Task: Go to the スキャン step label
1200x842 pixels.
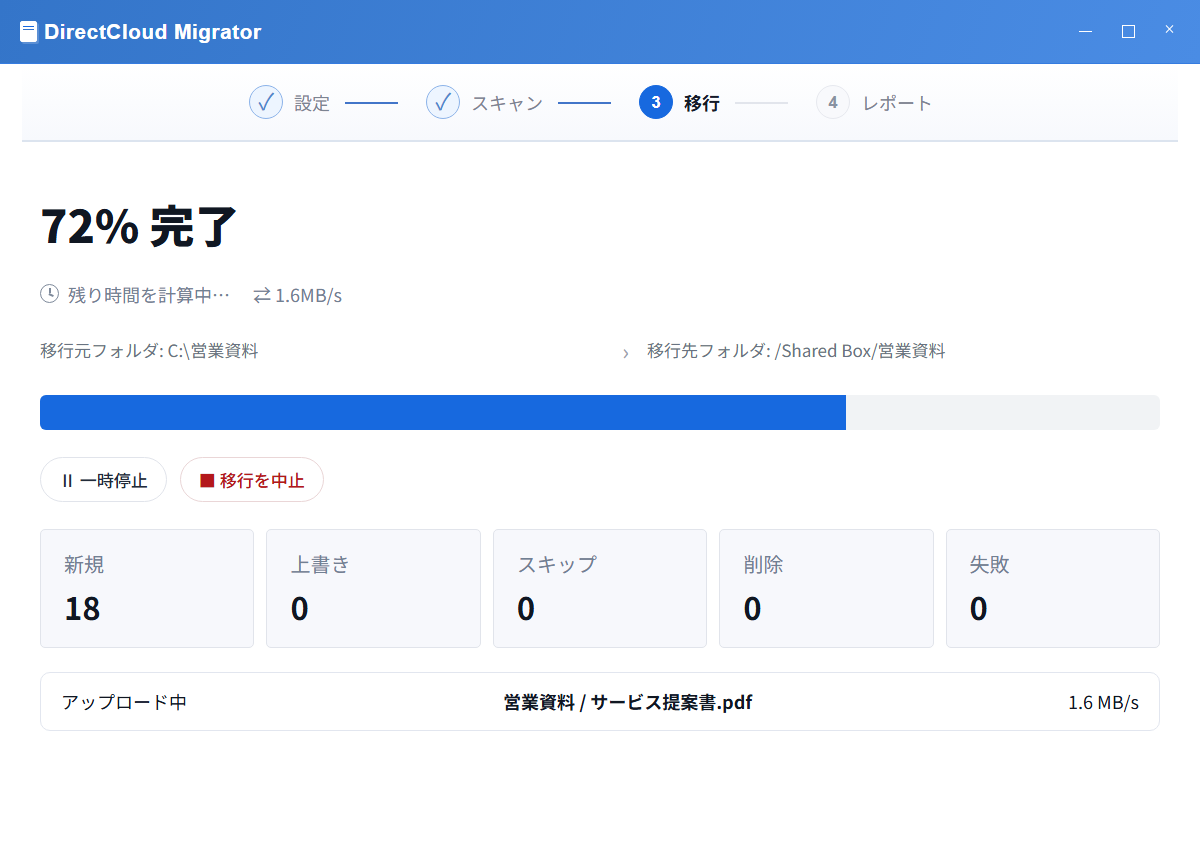Action: pos(507,103)
